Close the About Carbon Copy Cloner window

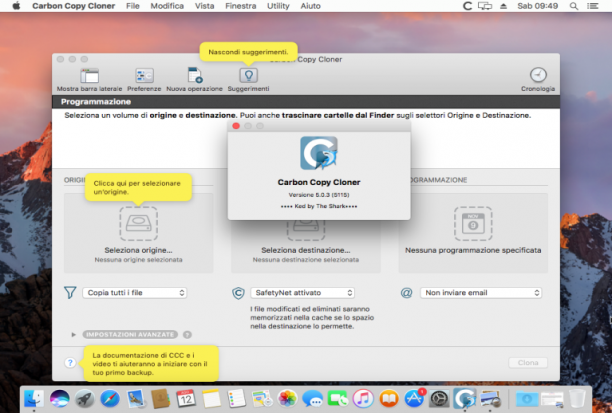[x=236, y=126]
